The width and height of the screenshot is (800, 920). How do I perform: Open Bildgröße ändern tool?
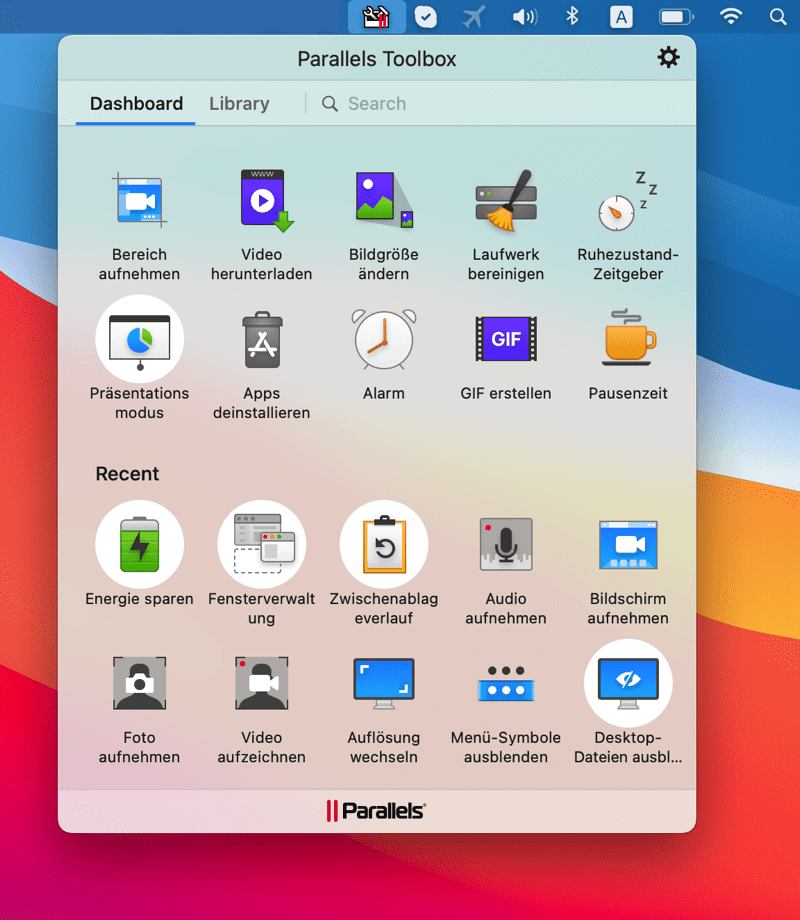point(384,200)
